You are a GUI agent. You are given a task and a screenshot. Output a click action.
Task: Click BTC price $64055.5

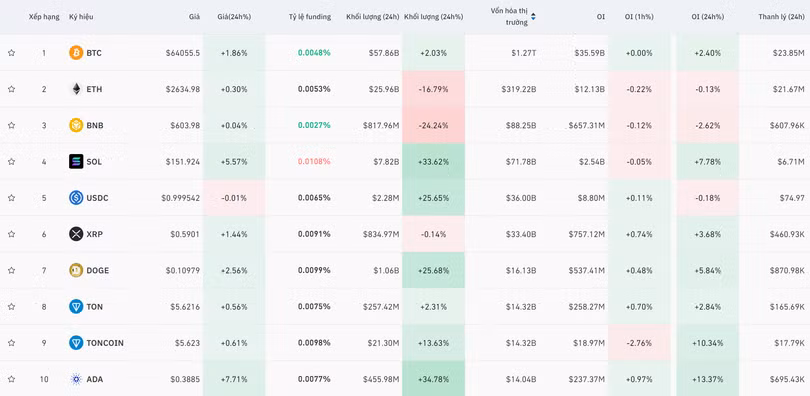(x=183, y=53)
